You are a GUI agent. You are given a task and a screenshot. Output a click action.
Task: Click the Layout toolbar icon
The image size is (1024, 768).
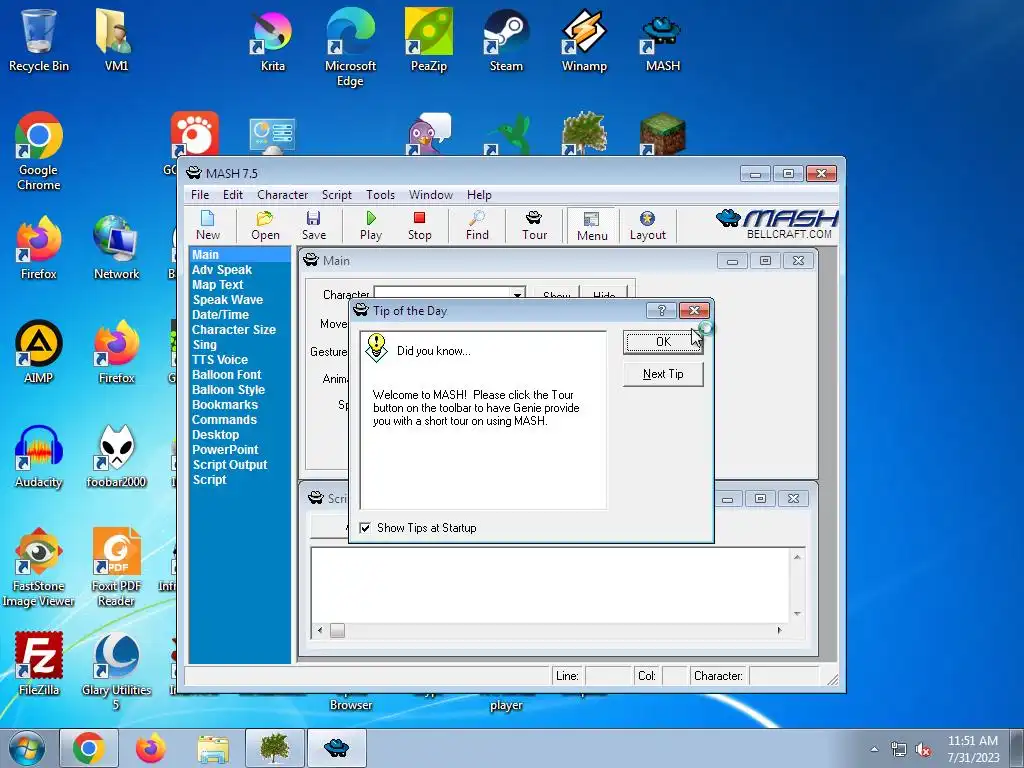(647, 225)
